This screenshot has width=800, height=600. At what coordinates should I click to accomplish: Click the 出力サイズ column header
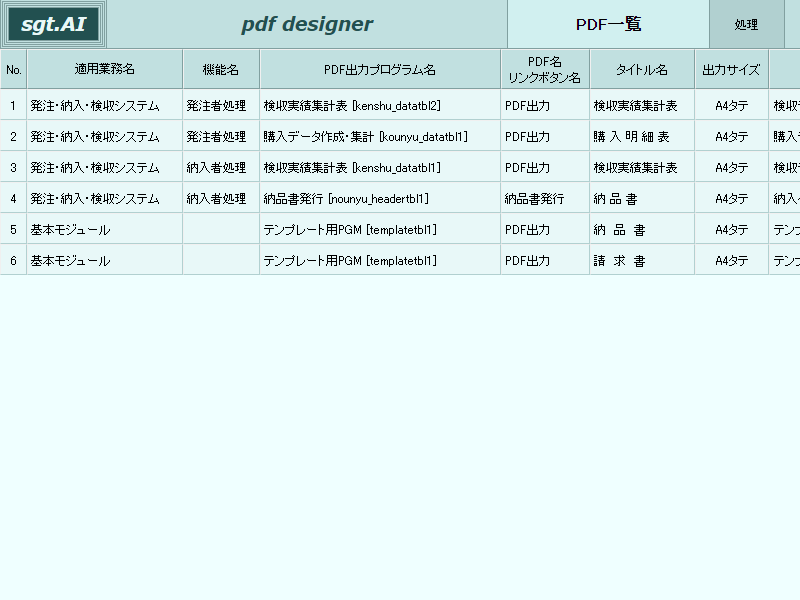point(732,69)
